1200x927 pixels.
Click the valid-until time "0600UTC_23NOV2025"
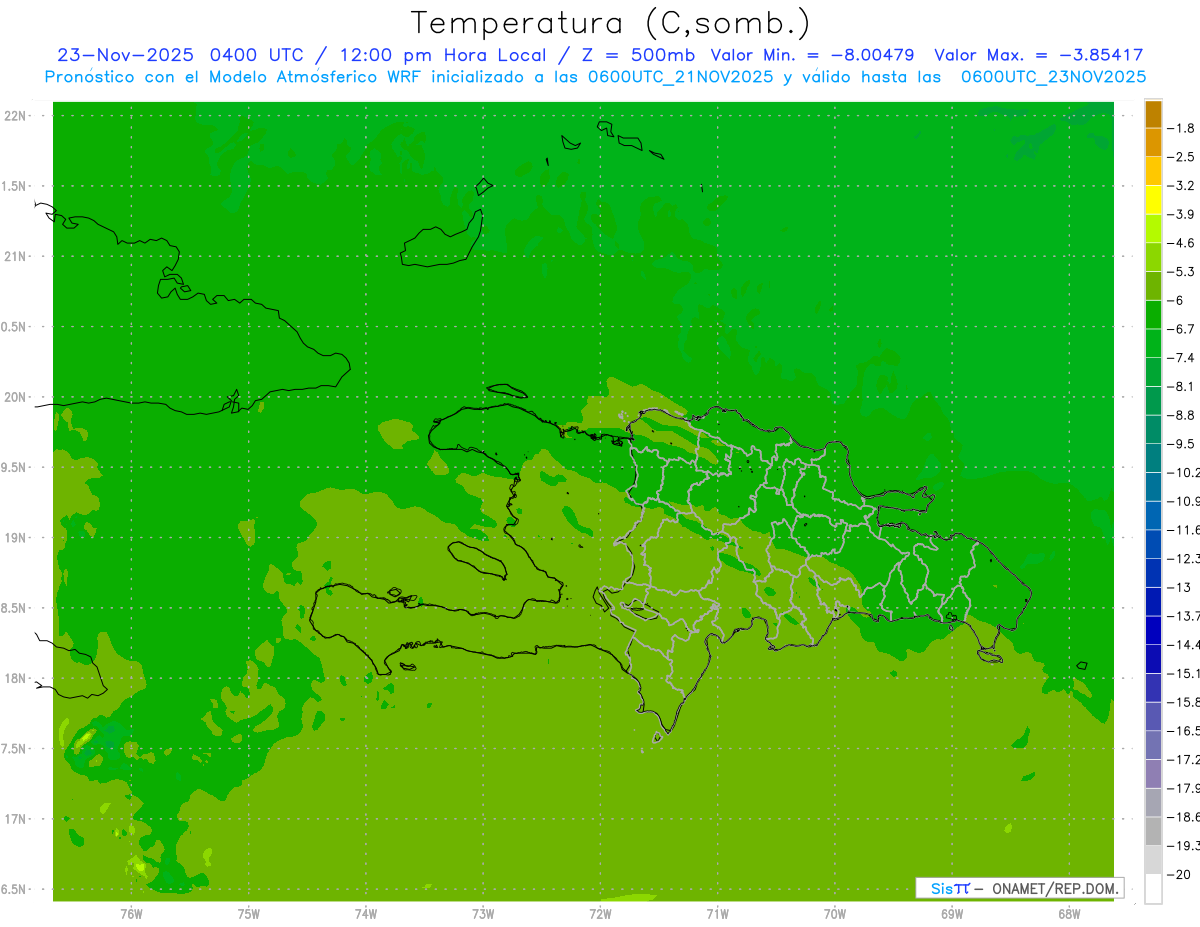tap(1053, 77)
